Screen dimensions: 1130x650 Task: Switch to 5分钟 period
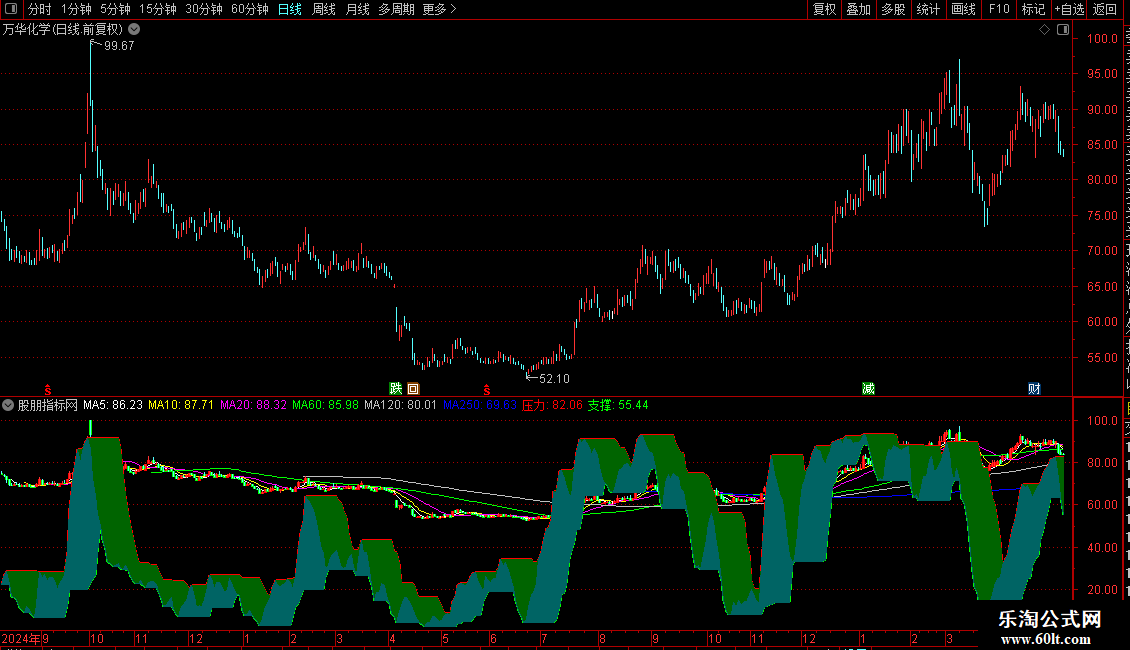click(115, 9)
